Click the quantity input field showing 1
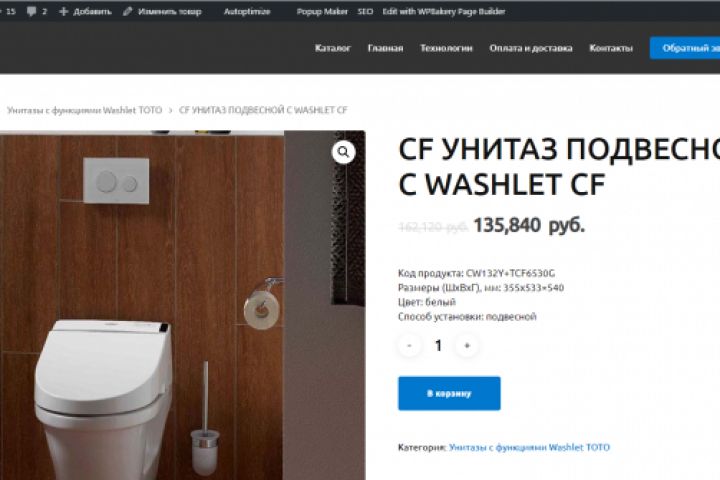 click(x=438, y=345)
